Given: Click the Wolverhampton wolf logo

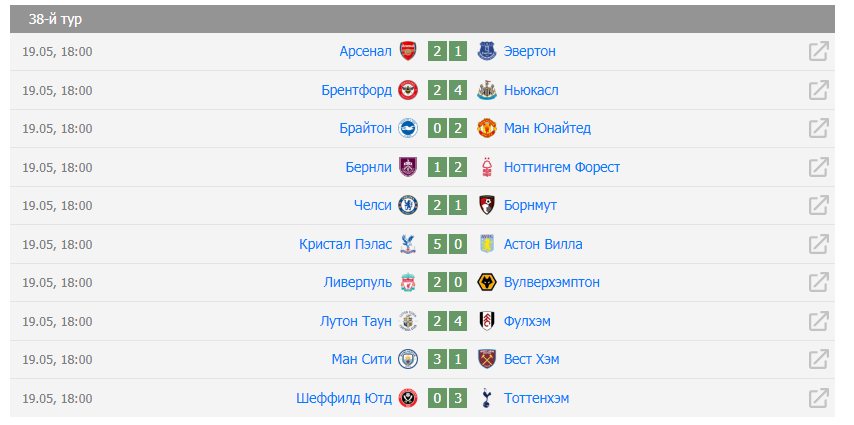Looking at the screenshot, I should coord(486,282).
